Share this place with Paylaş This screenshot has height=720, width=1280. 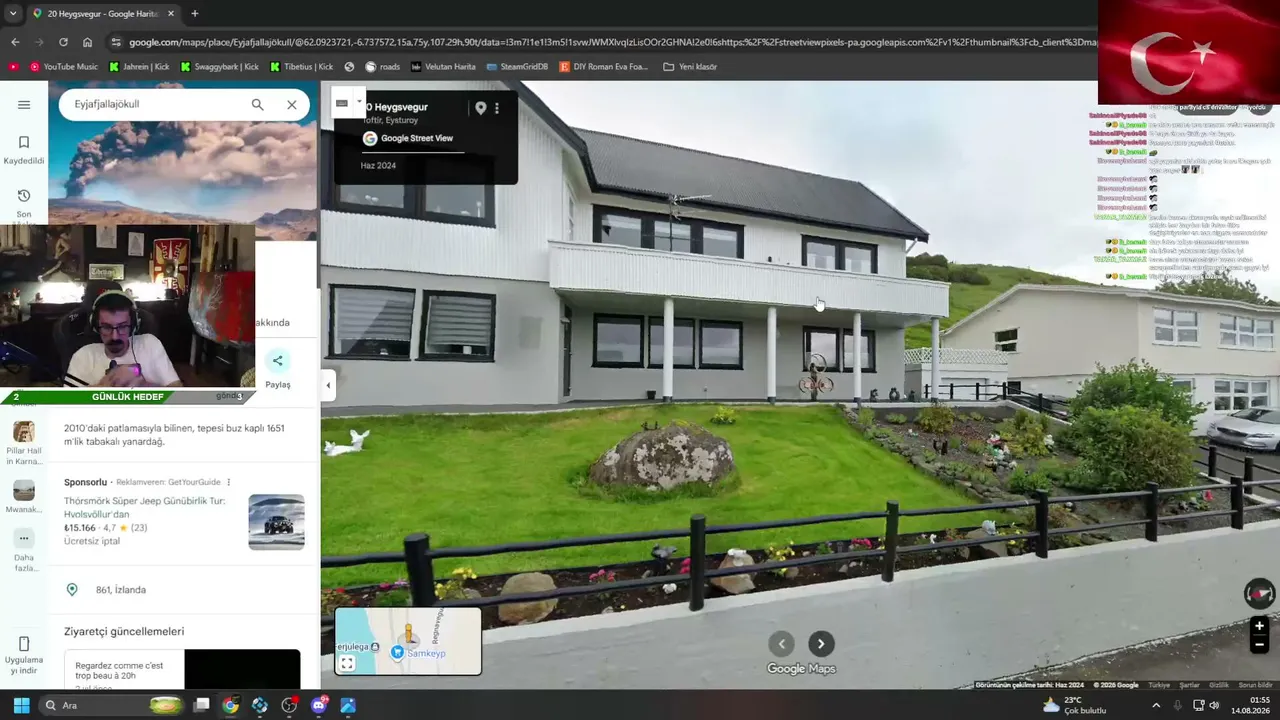[x=278, y=368]
